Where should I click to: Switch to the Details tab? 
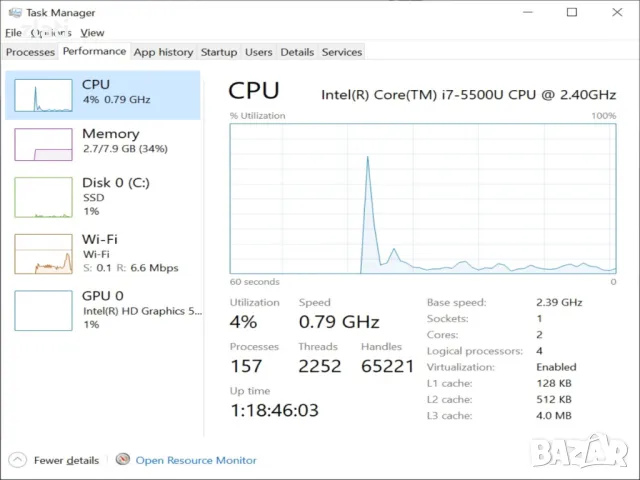[x=297, y=52]
